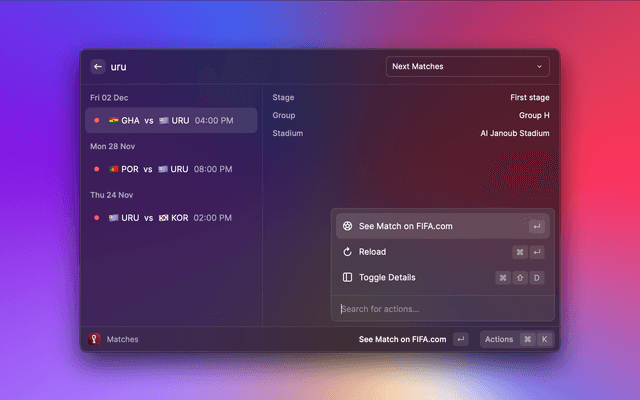This screenshot has width=640, height=400.
Task: Focus the Search for actions field
Action: [x=442, y=308]
